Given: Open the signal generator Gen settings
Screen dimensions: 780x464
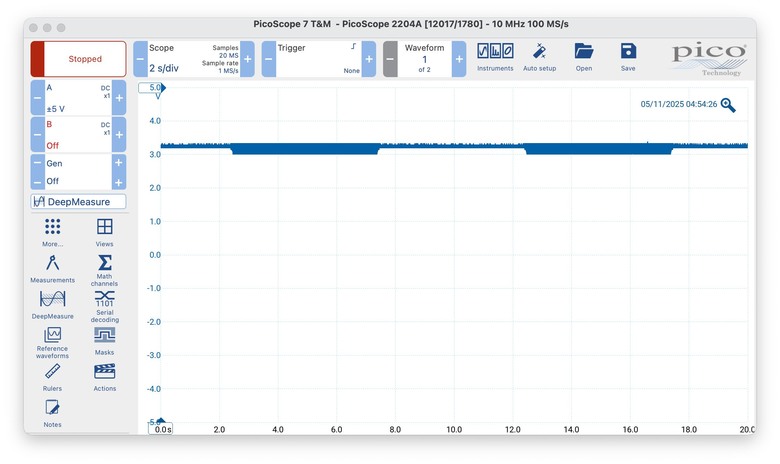Looking at the screenshot, I should (x=78, y=172).
